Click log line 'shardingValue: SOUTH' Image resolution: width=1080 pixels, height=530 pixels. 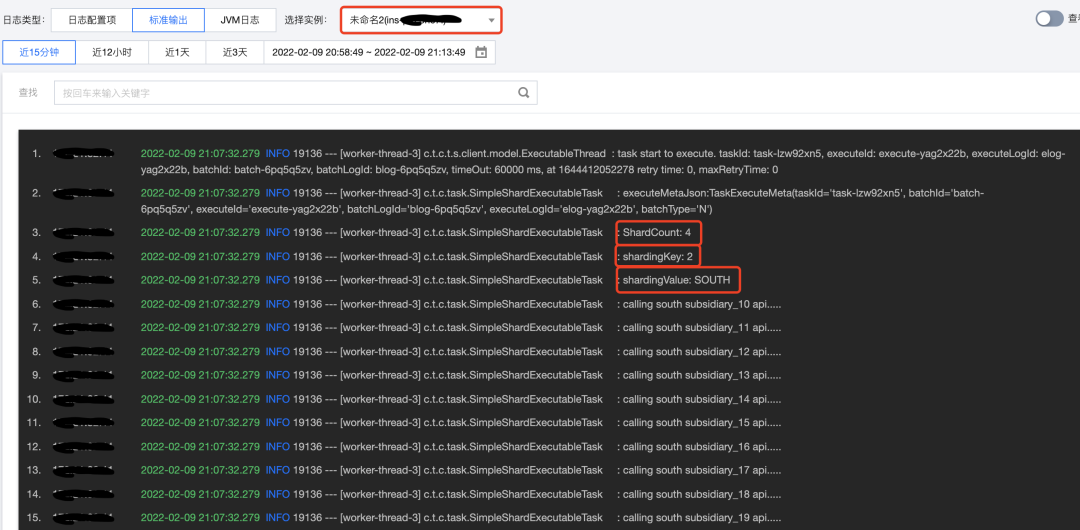[676, 280]
